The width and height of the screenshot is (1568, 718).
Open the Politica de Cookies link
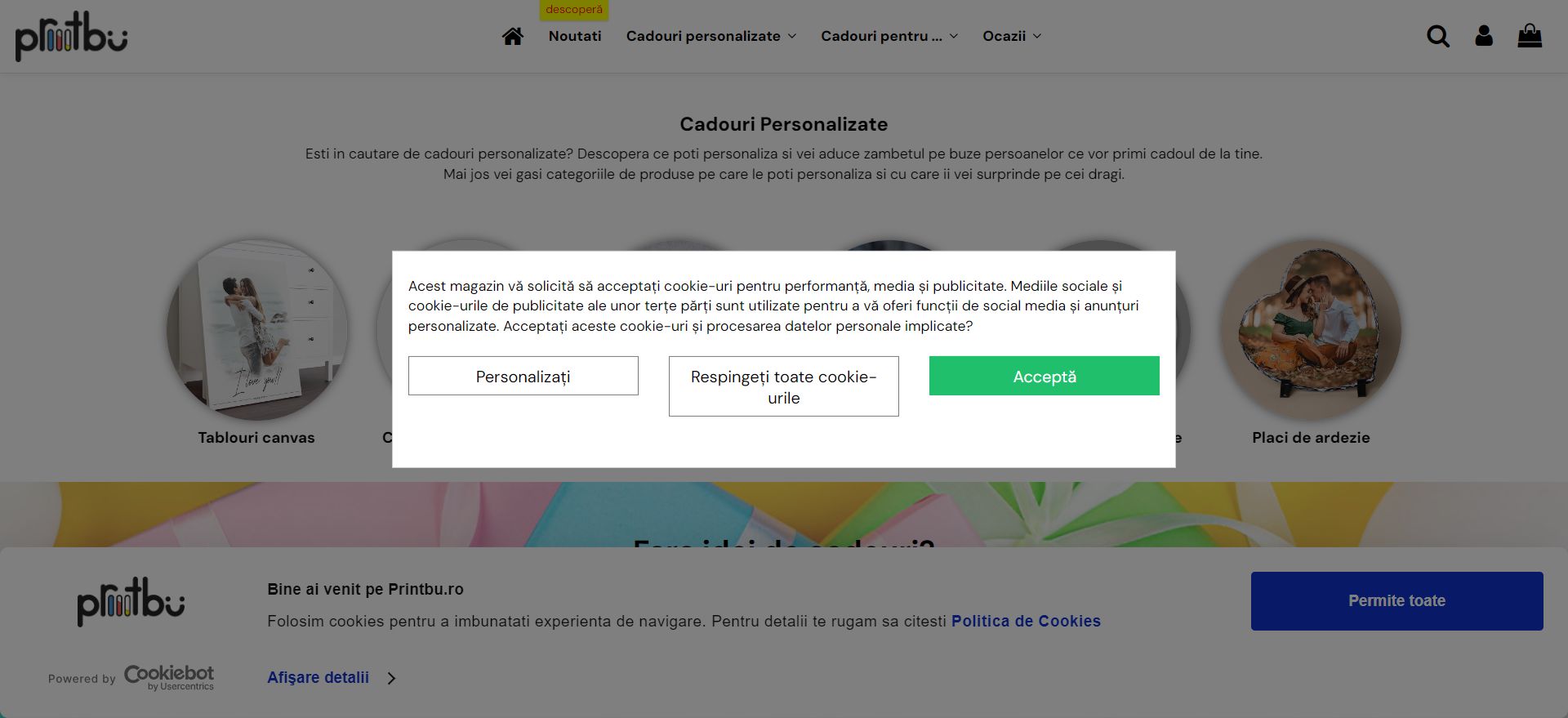(x=1026, y=621)
